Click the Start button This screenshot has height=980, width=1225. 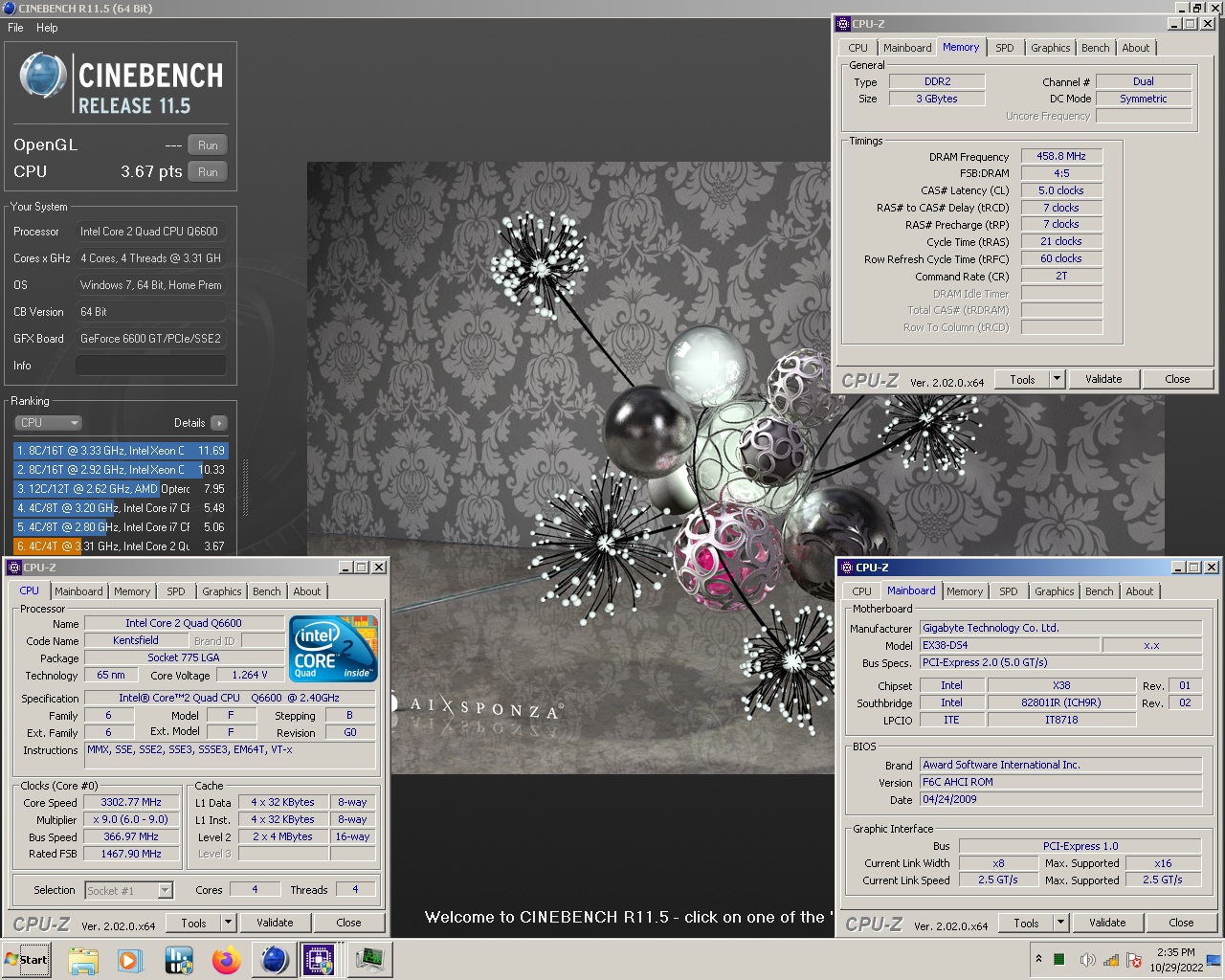(x=27, y=960)
